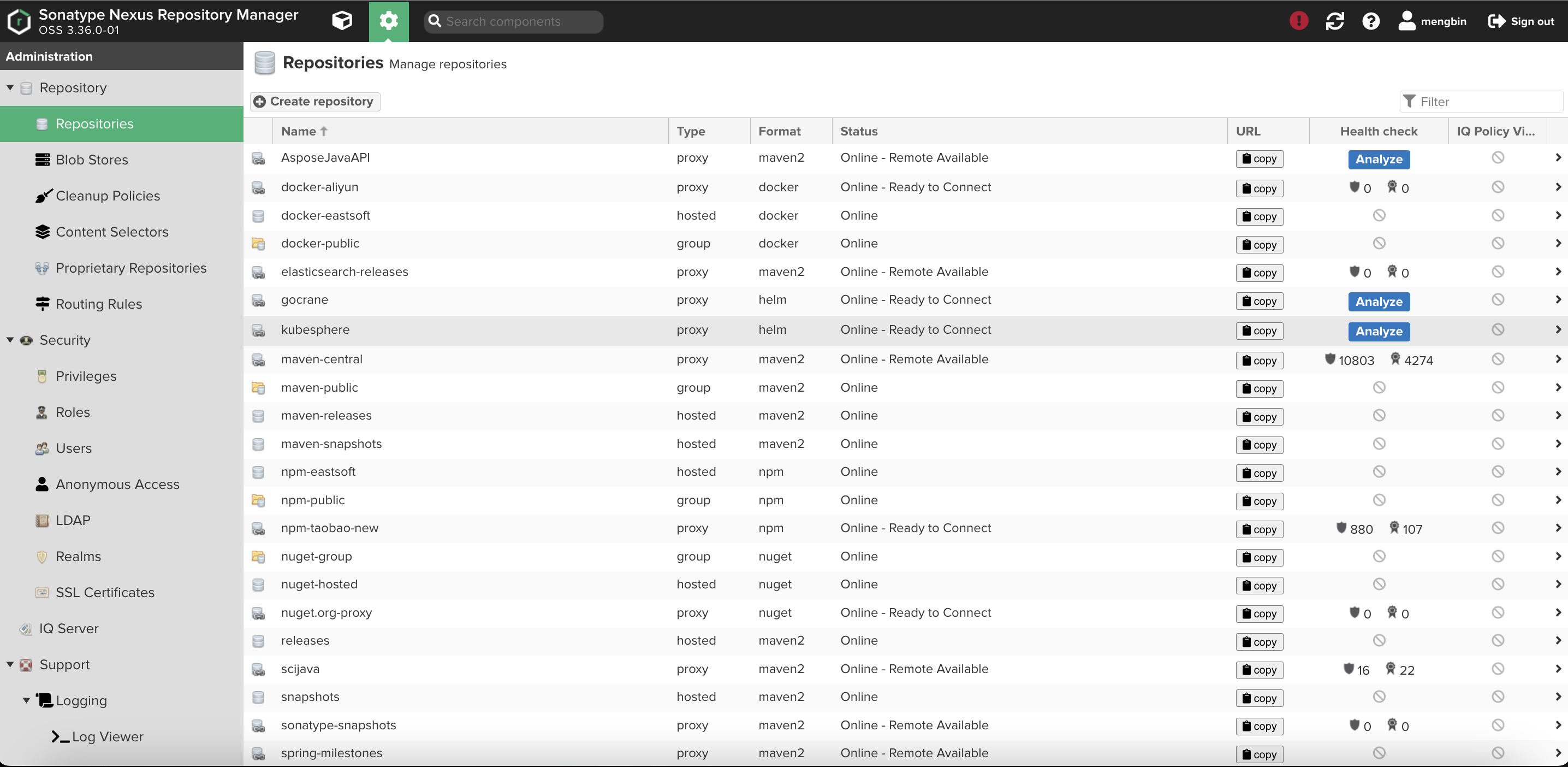This screenshot has height=767, width=1568.
Task: Click npm-taobao-new license ribbon count 107
Action: tap(1405, 529)
